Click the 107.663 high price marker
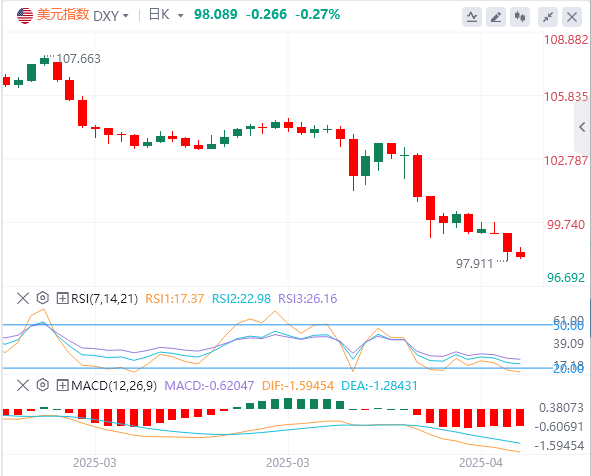Viewport: 591px width, 476px height. pos(78,59)
